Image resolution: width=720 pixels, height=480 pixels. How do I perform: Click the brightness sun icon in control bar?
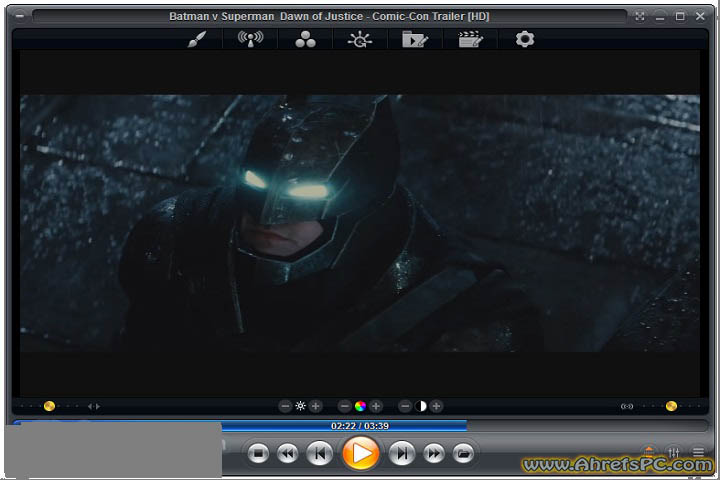[300, 406]
